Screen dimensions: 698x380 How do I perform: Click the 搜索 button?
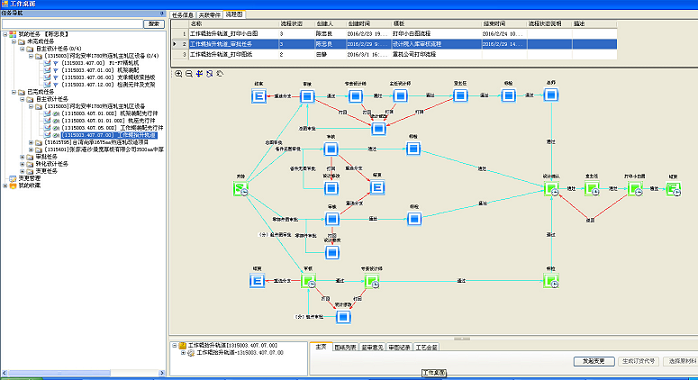click(154, 24)
